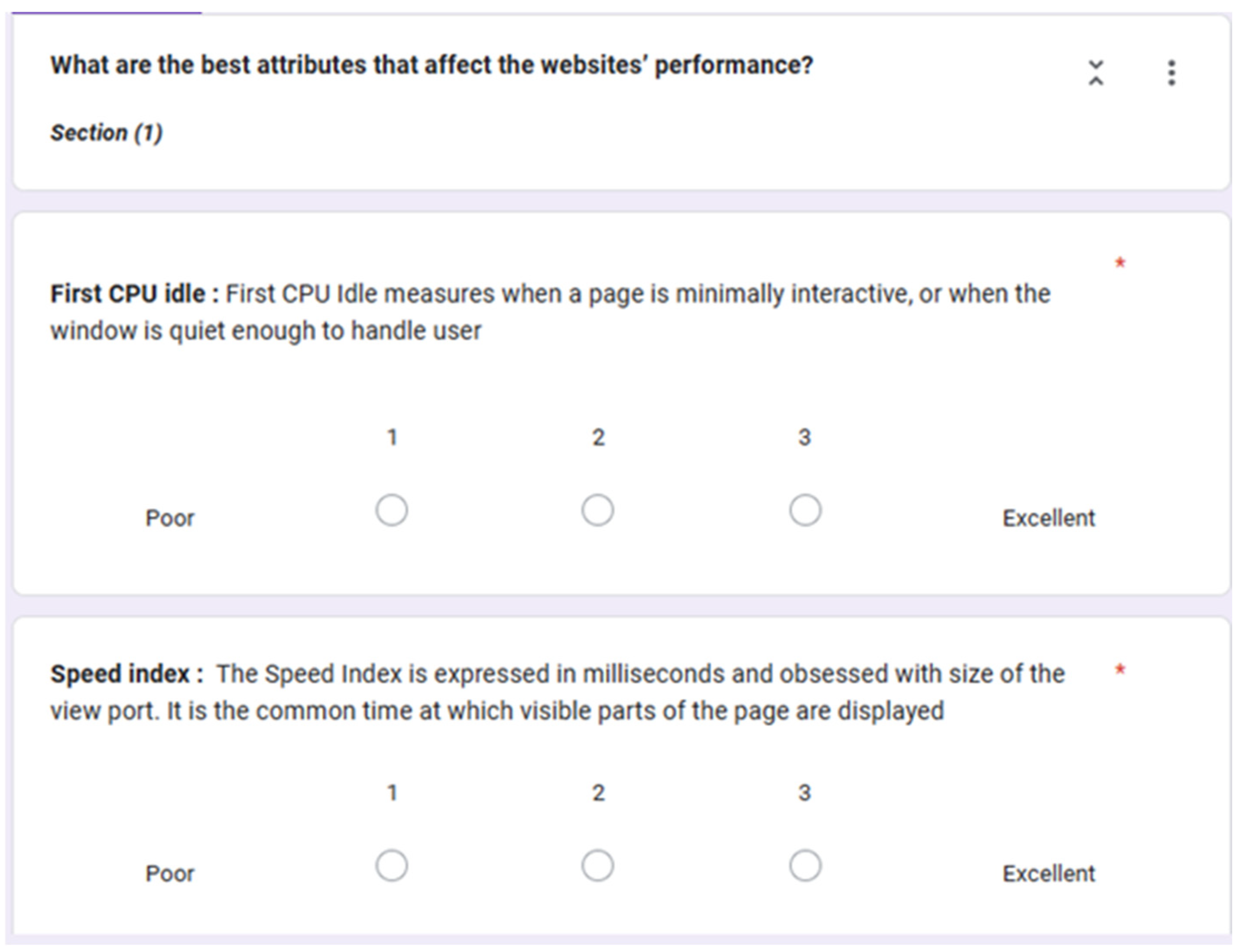This screenshot has width=1240, height=952.
Task: Click the Poor label for Speed index
Action: point(169,873)
